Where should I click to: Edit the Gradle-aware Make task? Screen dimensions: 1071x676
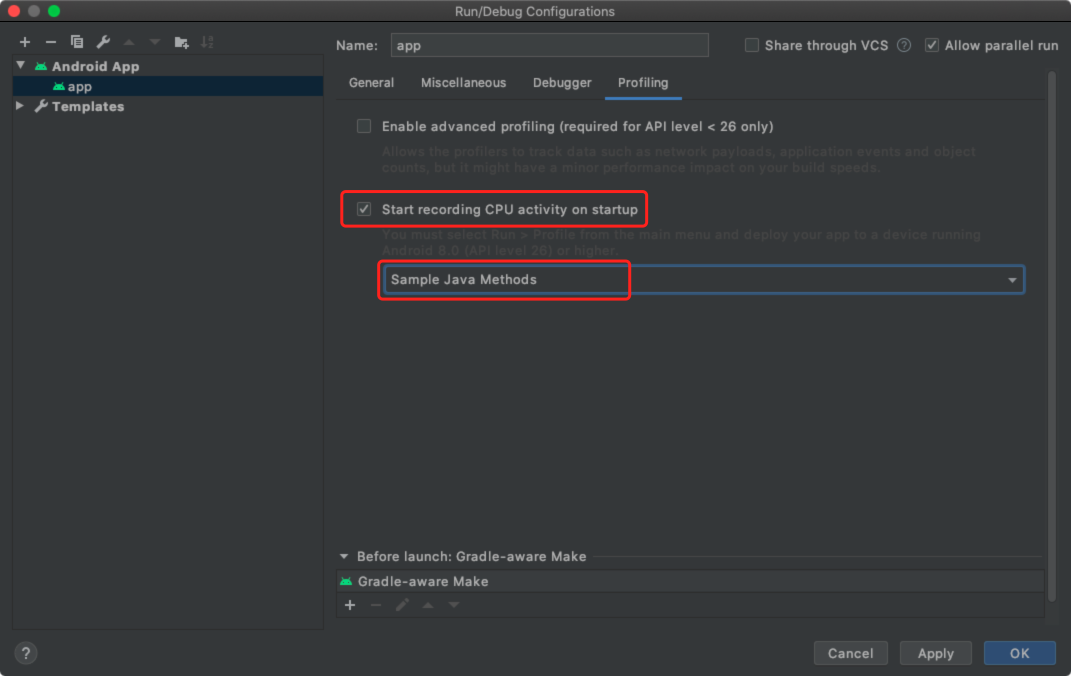point(402,605)
